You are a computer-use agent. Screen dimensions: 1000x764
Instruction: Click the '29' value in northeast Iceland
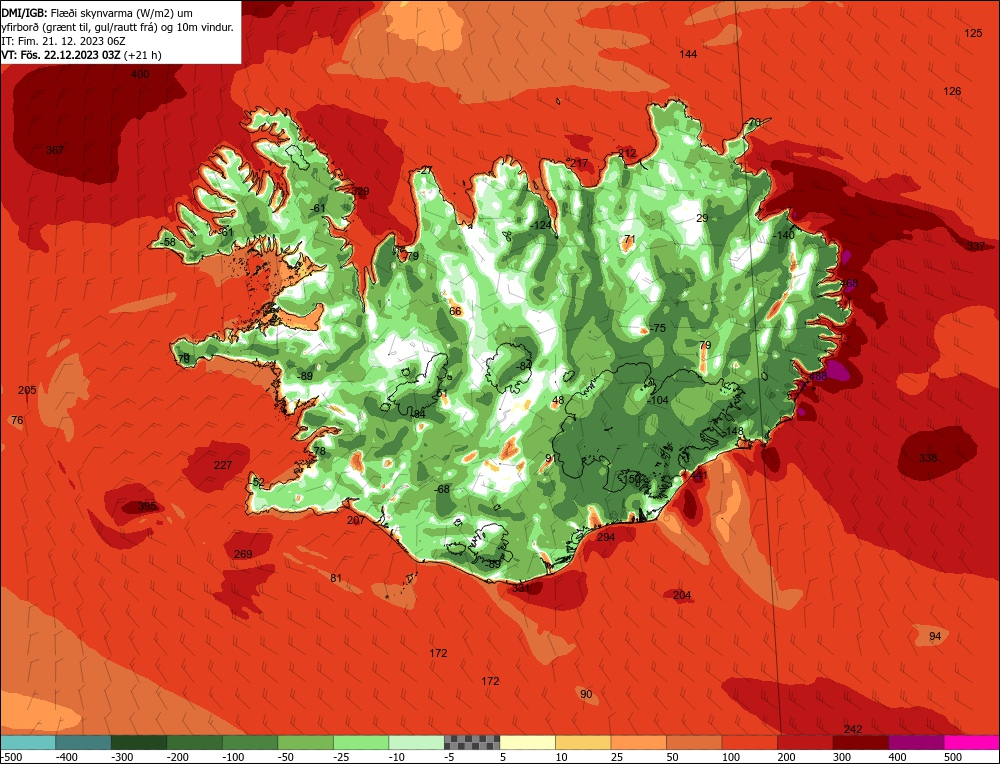point(702,218)
